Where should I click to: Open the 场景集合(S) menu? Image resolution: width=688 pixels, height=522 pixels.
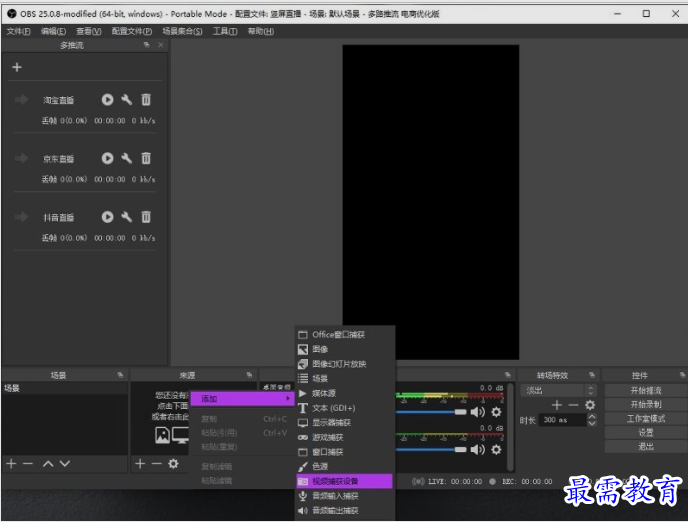click(x=182, y=31)
